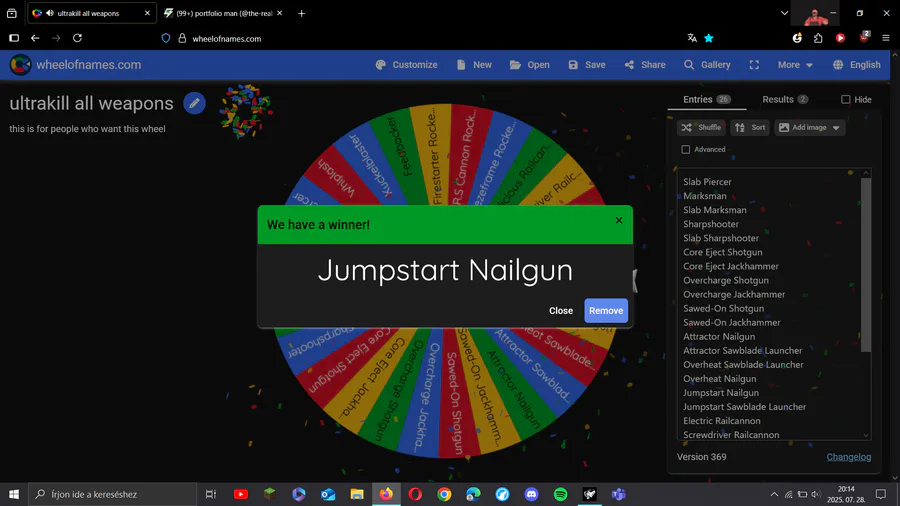Click the Marksman entry
The image size is (900, 506).
(704, 196)
